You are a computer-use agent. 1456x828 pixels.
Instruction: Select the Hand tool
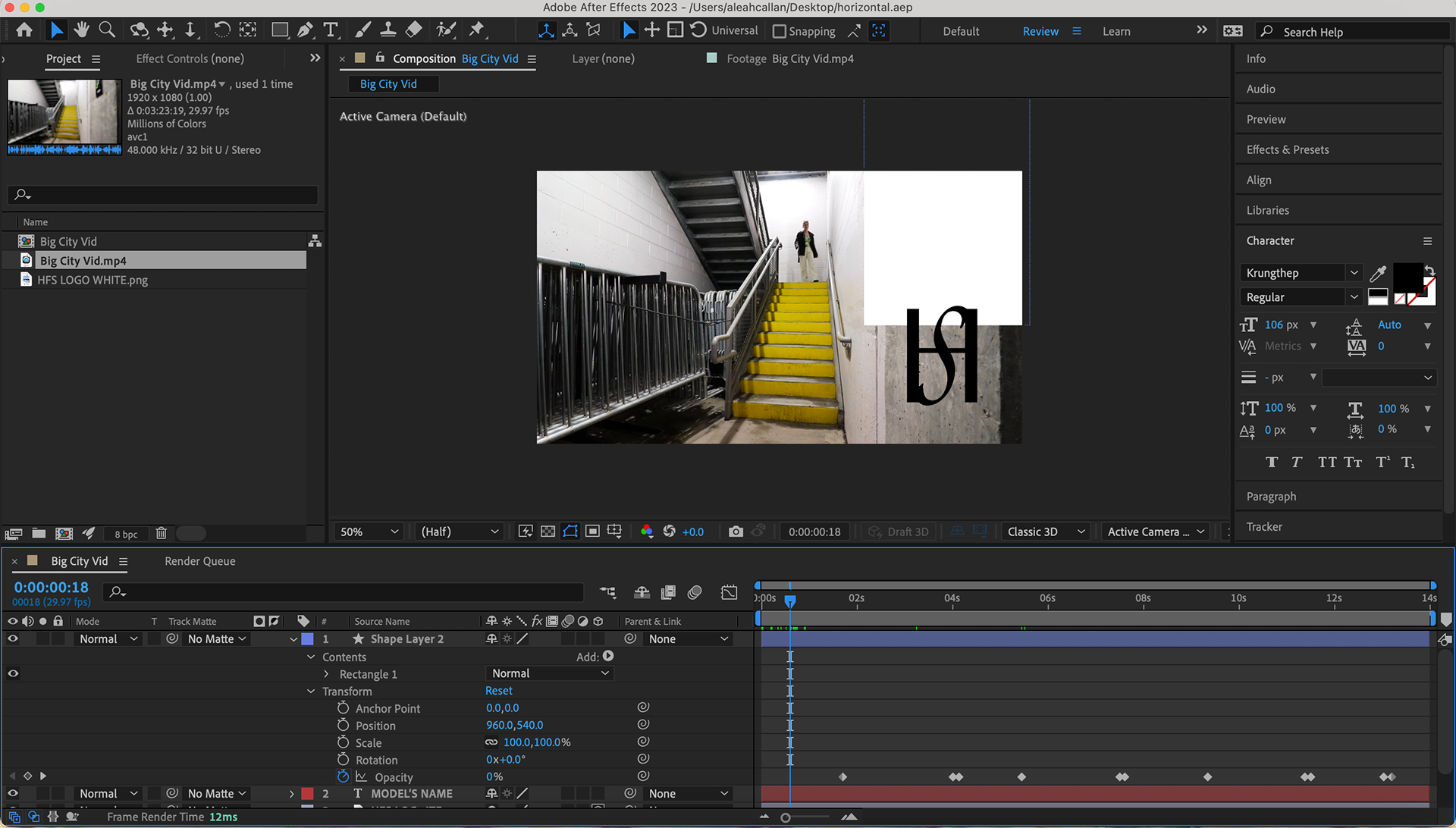82,30
